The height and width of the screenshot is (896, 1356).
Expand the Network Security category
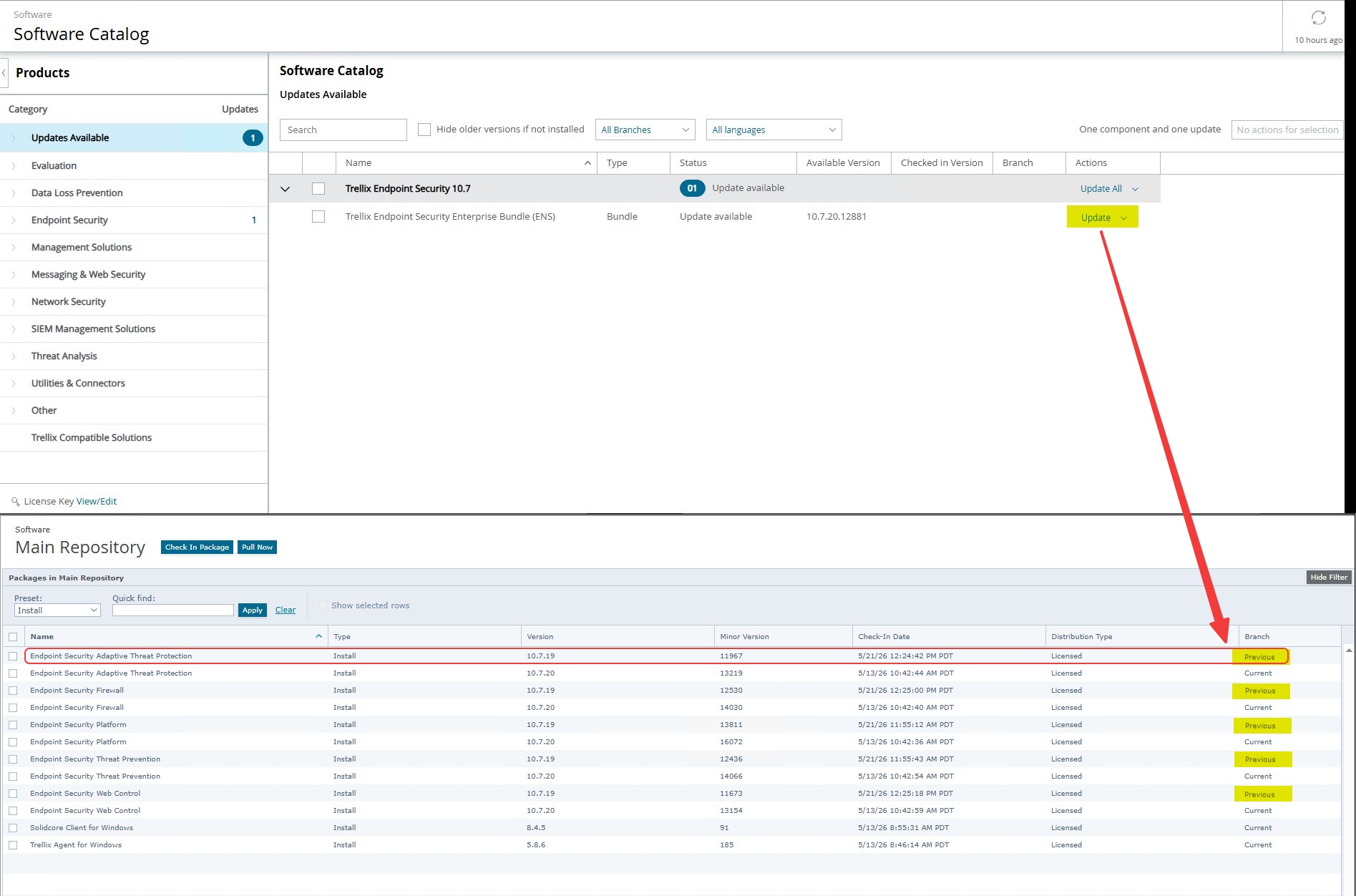click(x=14, y=302)
